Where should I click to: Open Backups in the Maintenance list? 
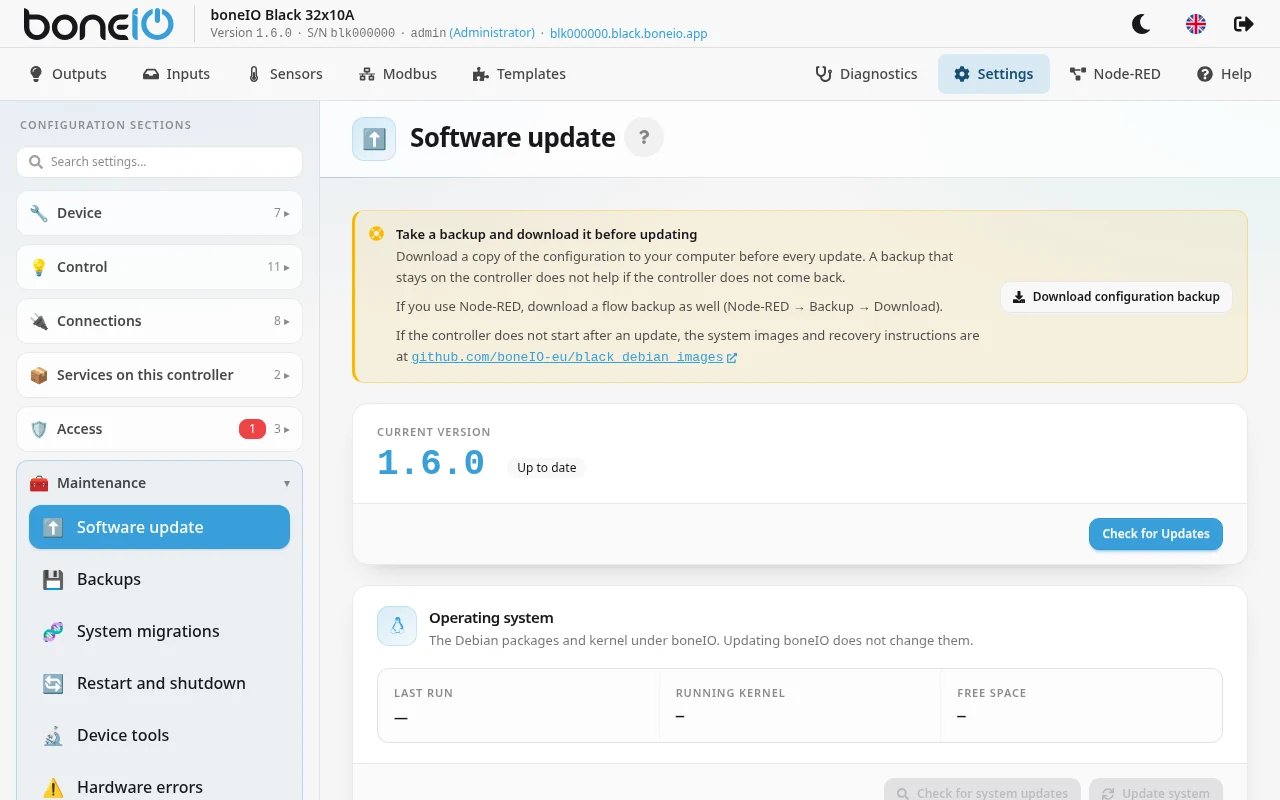point(159,579)
